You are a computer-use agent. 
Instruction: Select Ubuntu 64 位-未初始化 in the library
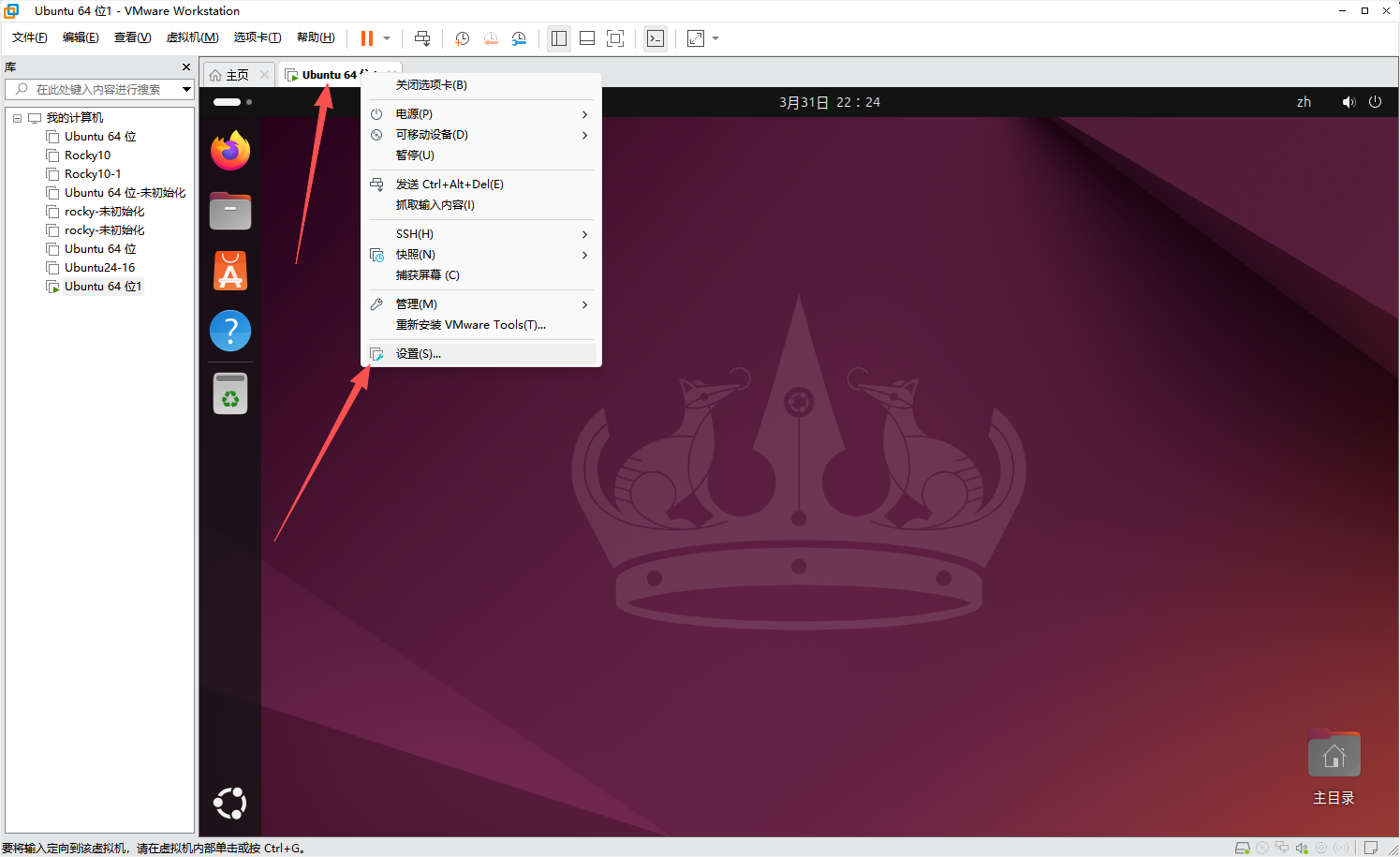click(125, 193)
